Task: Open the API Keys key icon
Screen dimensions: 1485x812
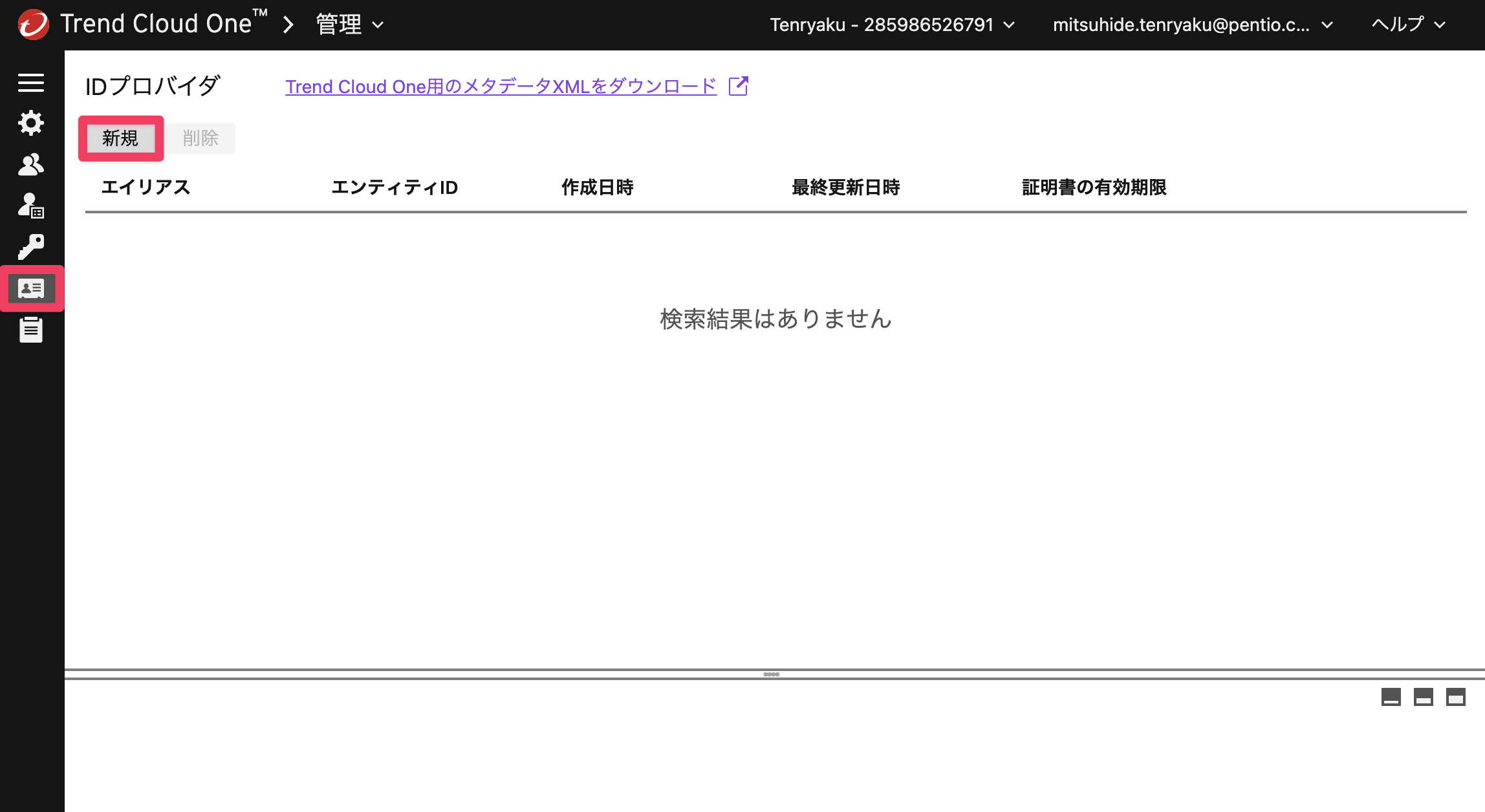Action: pyautogui.click(x=31, y=247)
